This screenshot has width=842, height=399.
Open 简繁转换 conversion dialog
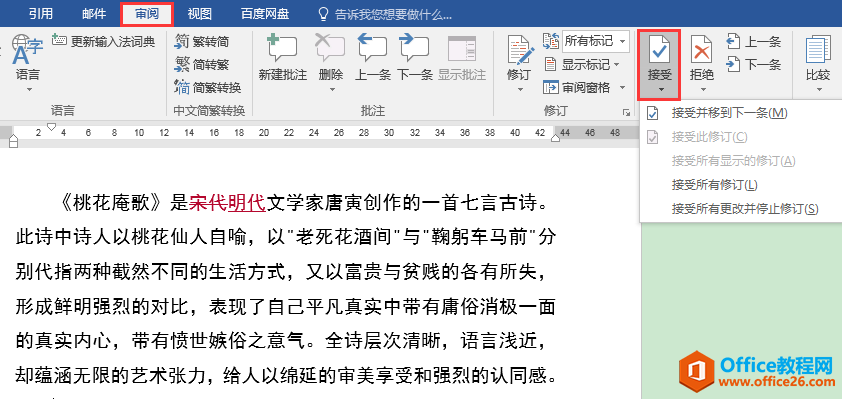pyautogui.click(x=208, y=88)
